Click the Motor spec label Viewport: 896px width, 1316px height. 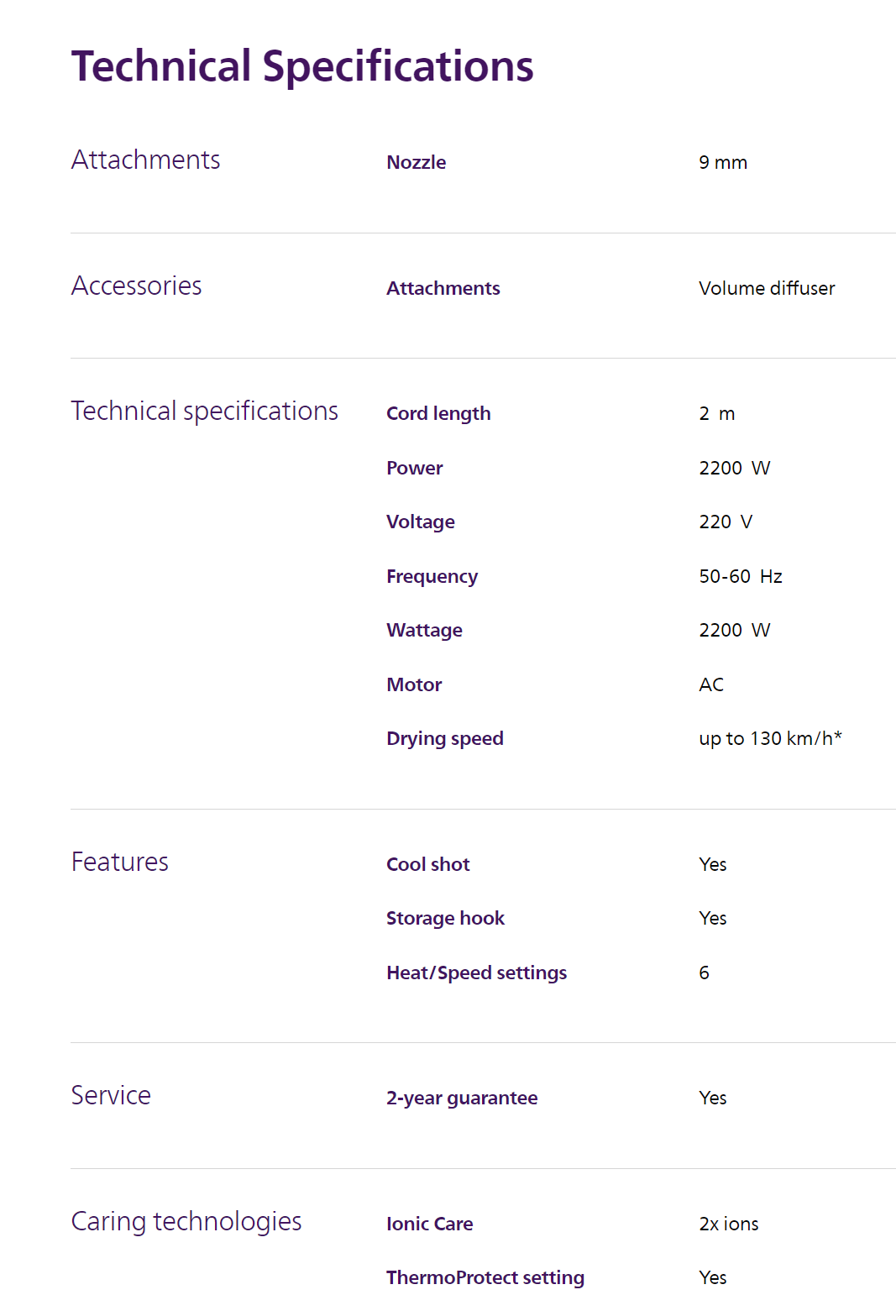(x=414, y=684)
